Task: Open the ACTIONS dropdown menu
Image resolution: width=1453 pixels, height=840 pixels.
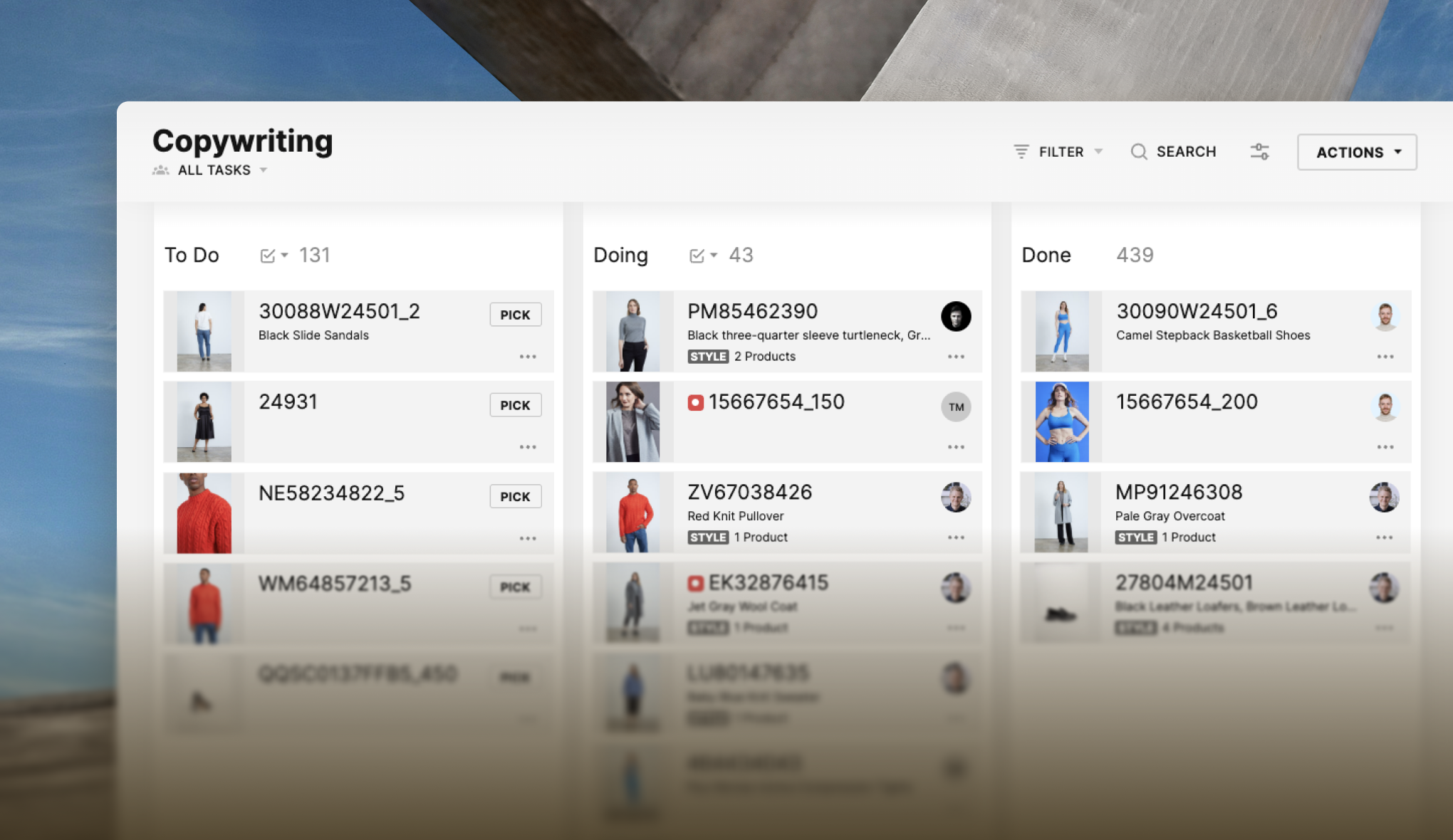Action: tap(1357, 152)
